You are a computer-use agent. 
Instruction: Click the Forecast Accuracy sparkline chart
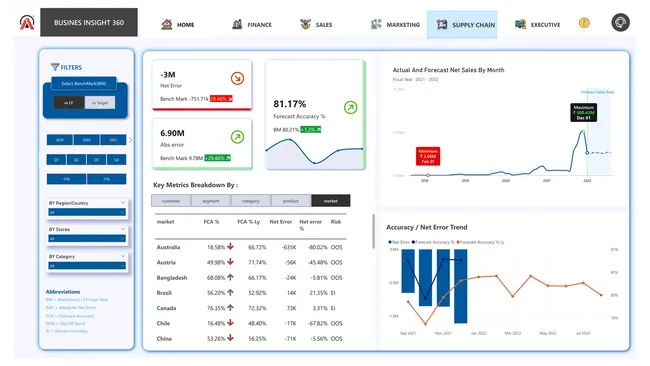(x=315, y=153)
